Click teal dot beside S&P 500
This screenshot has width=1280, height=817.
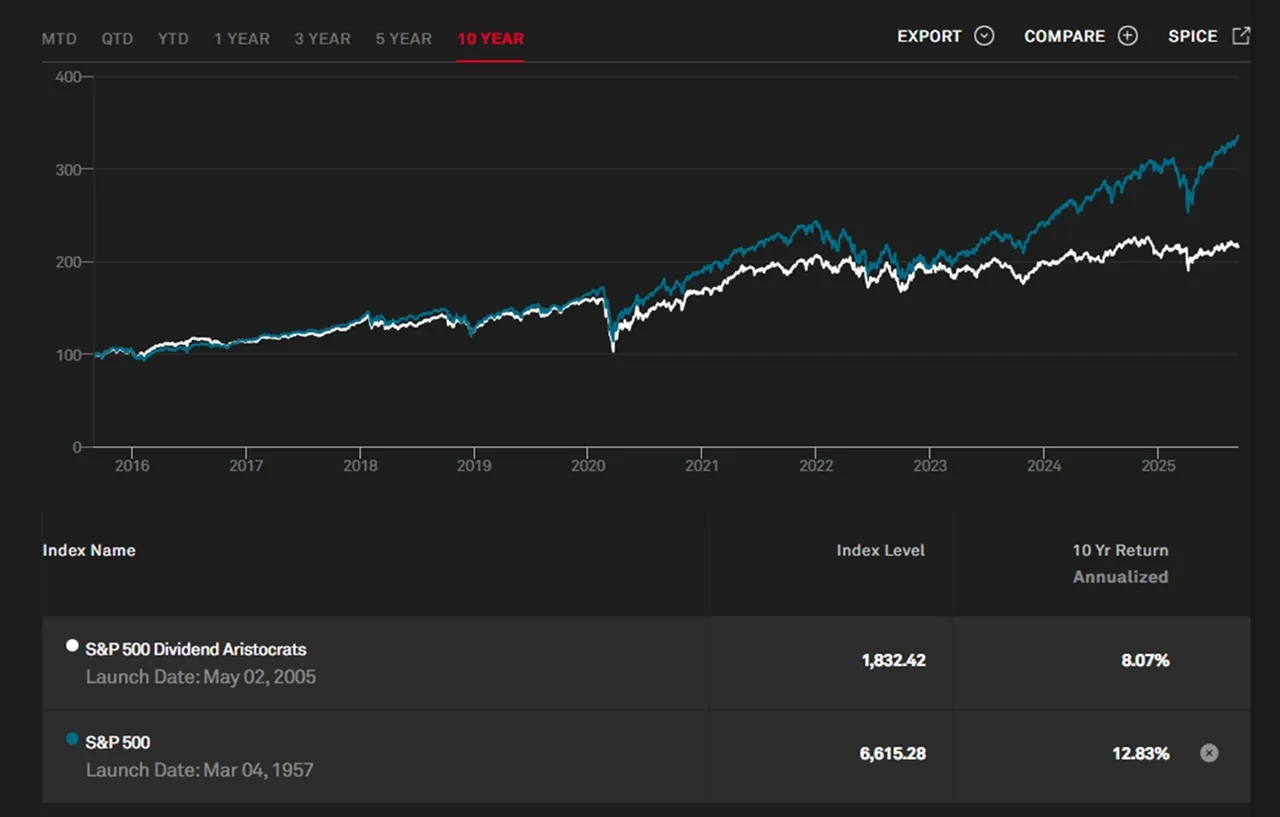72,739
